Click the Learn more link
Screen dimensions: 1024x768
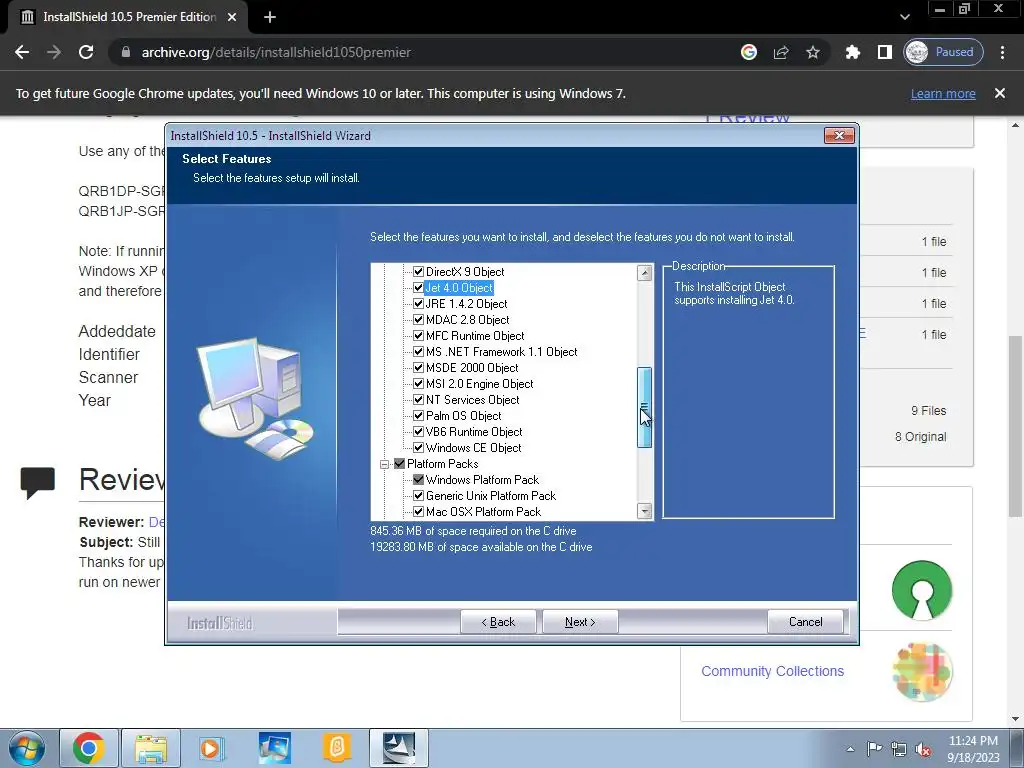943,93
